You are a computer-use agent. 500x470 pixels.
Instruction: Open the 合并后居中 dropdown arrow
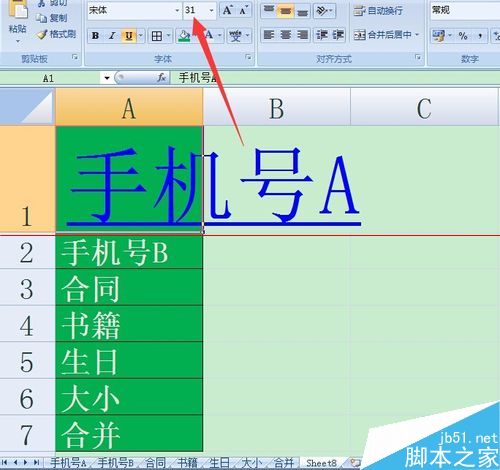pos(417,35)
